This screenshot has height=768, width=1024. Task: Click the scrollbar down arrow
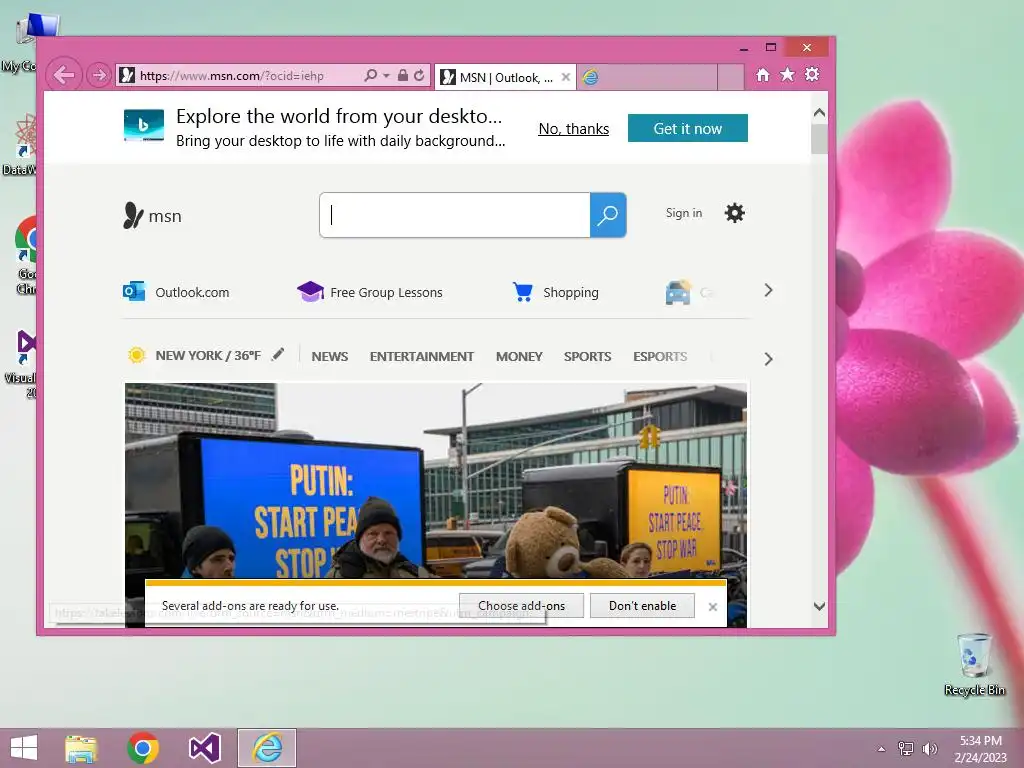pyautogui.click(x=820, y=606)
